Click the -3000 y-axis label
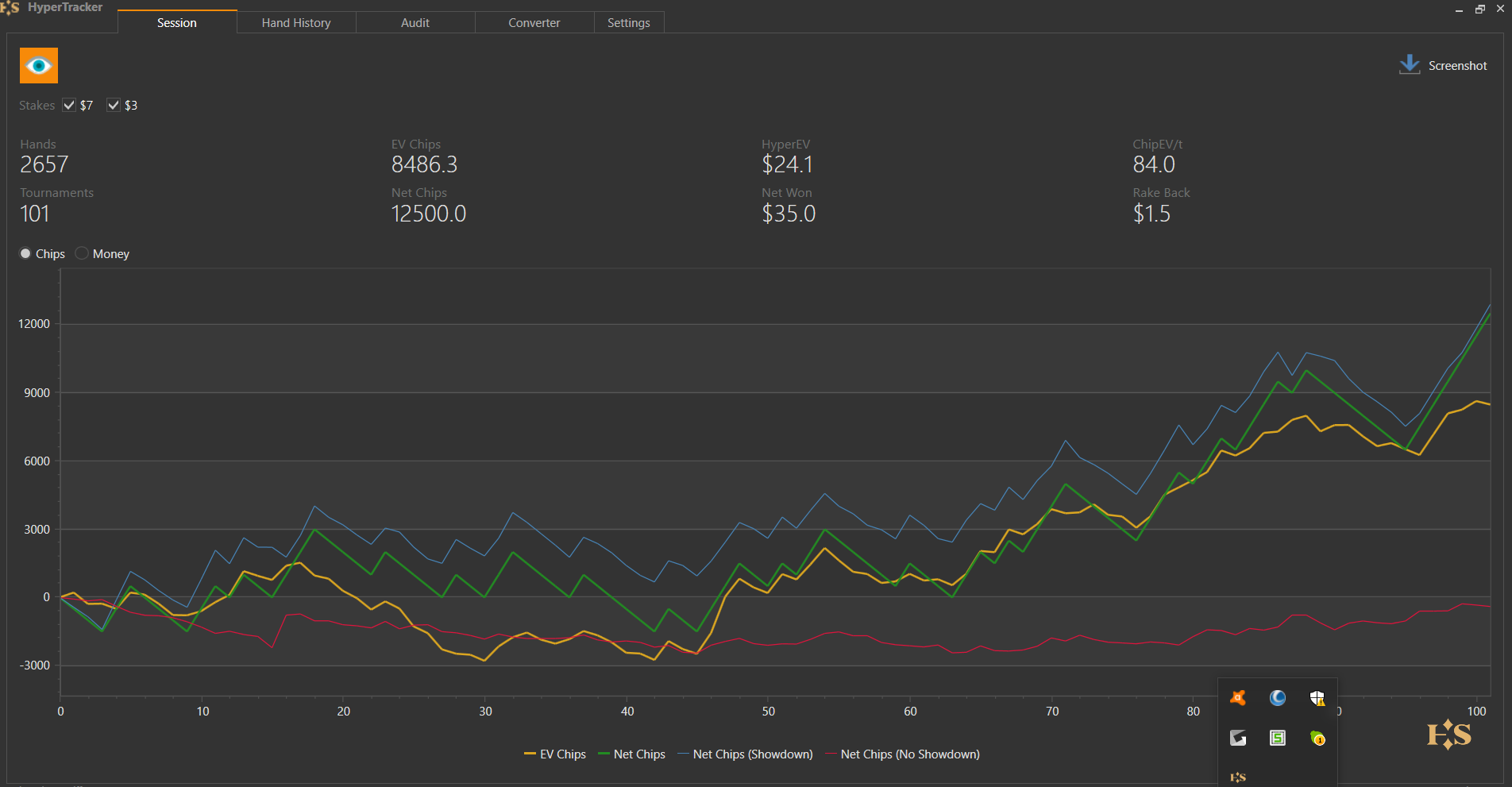This screenshot has width=1512, height=787. 34,665
